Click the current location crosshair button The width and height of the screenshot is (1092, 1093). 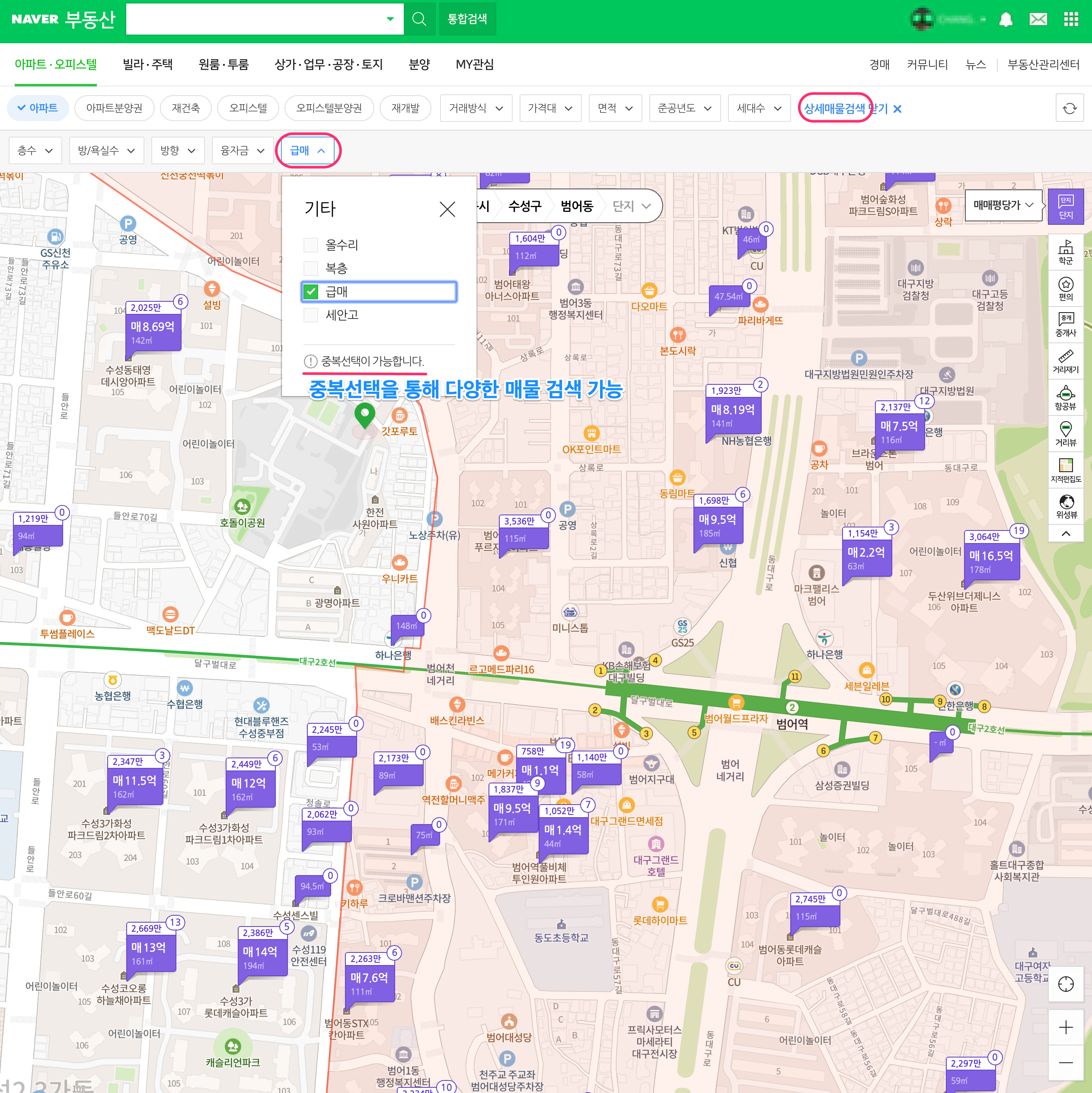tap(1065, 984)
